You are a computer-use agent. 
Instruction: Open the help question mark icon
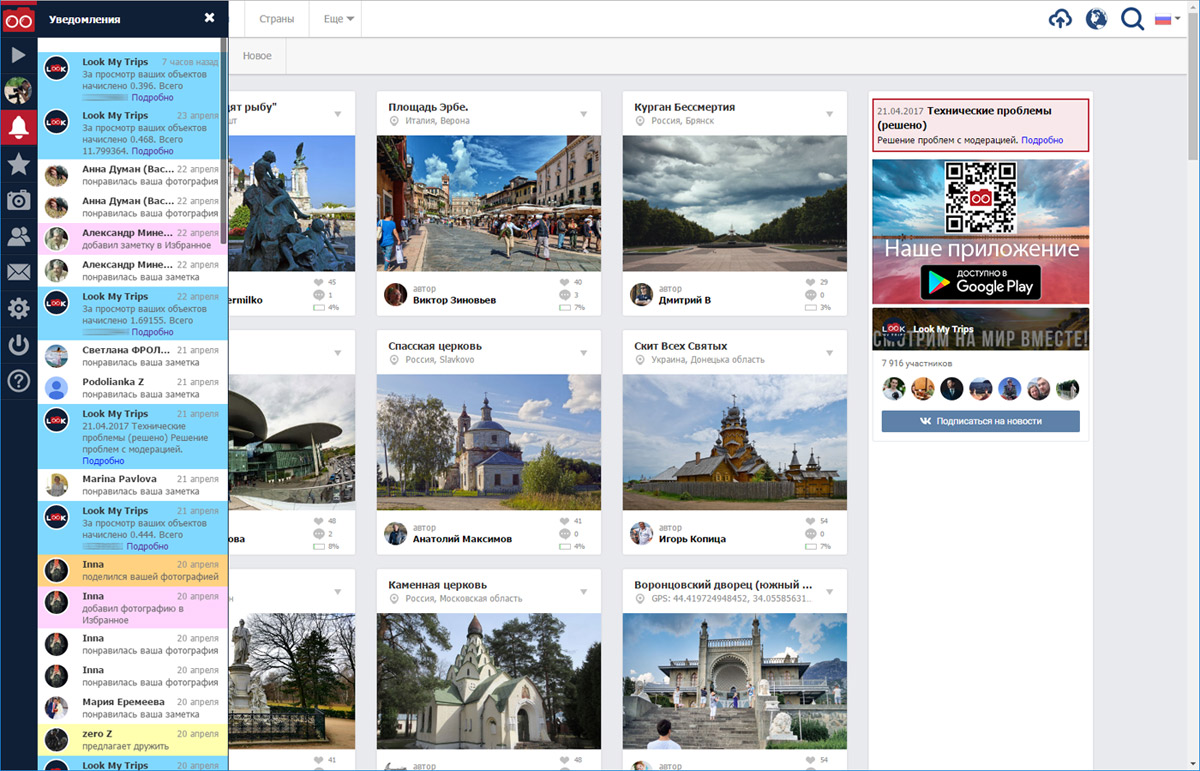pyautogui.click(x=18, y=381)
